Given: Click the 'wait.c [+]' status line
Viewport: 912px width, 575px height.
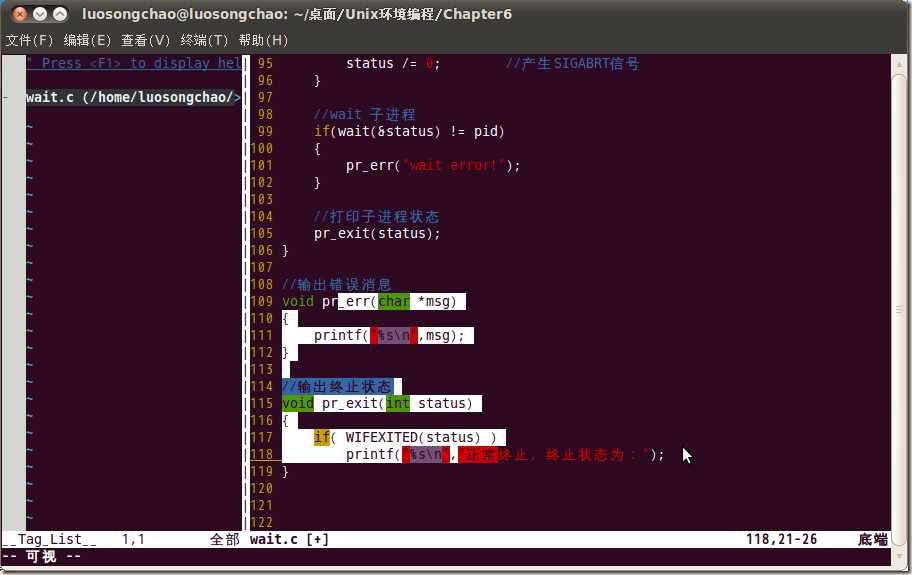Looking at the screenshot, I should click(289, 540).
